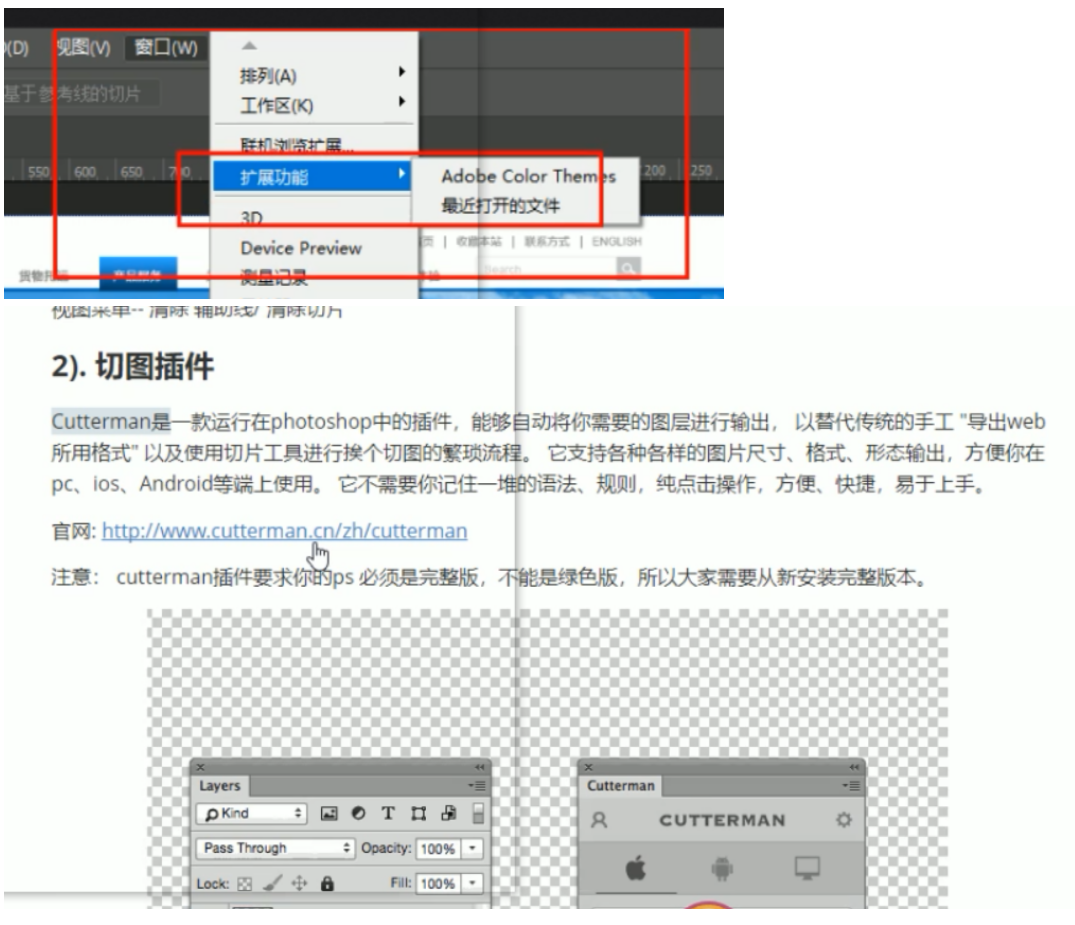Toggle lock all padlock icon

pyautogui.click(x=327, y=883)
